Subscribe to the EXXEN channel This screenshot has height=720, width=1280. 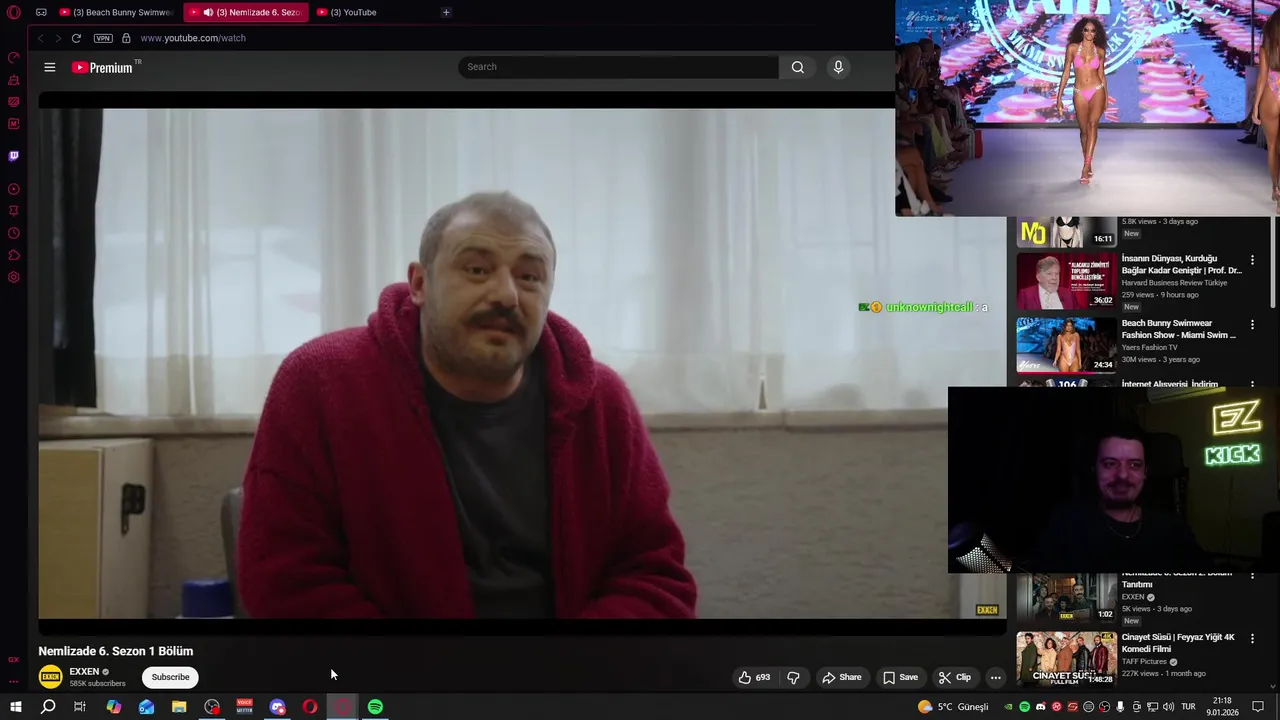[x=170, y=677]
